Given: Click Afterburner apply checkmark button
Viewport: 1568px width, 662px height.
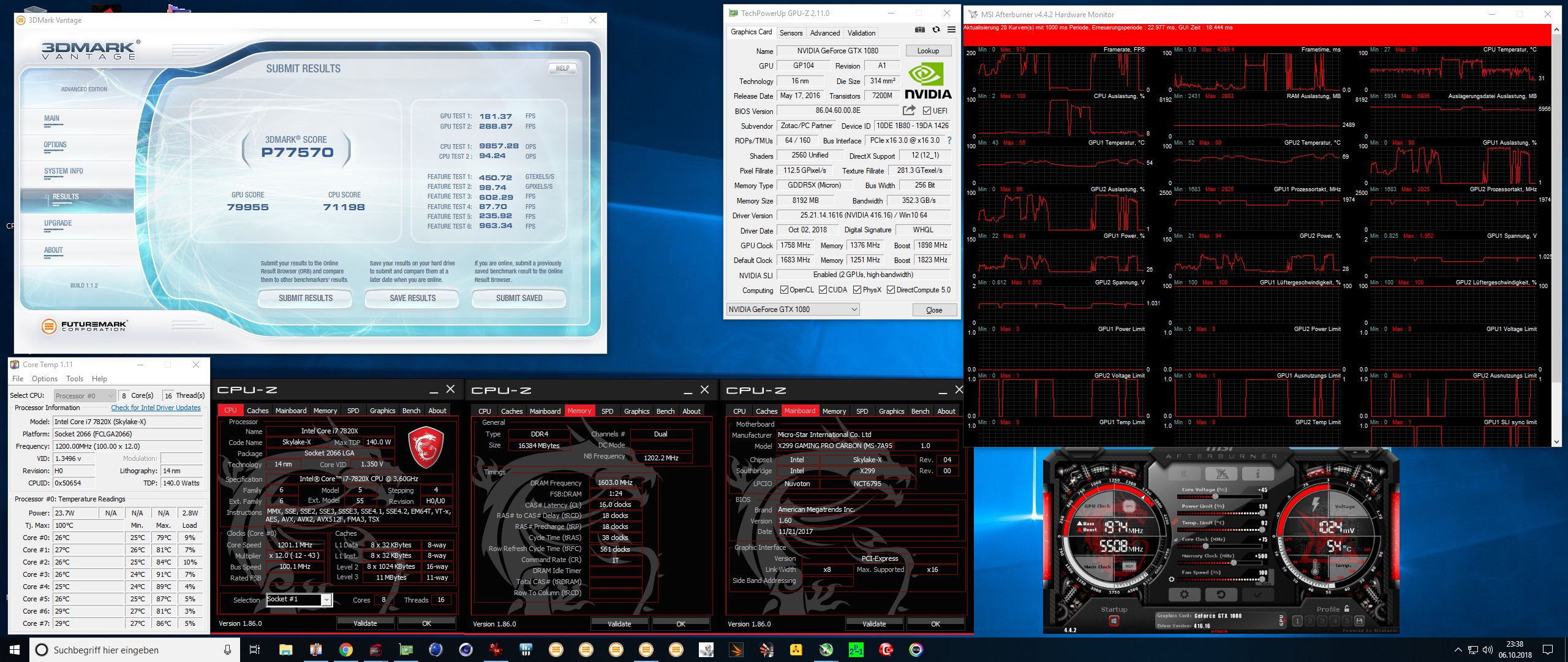Looking at the screenshot, I should tap(1257, 595).
